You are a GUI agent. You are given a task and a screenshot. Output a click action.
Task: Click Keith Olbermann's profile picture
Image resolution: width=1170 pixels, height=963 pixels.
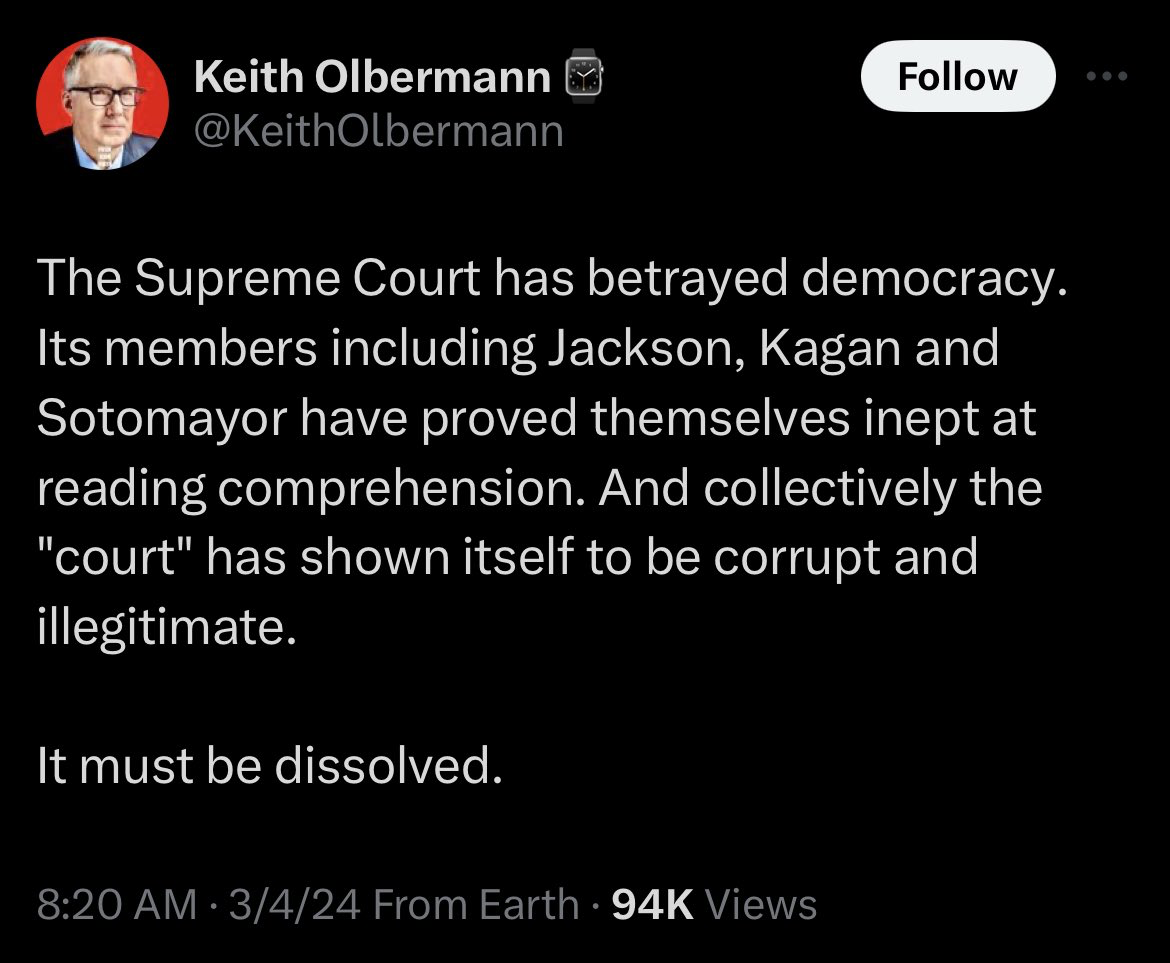click(x=102, y=104)
